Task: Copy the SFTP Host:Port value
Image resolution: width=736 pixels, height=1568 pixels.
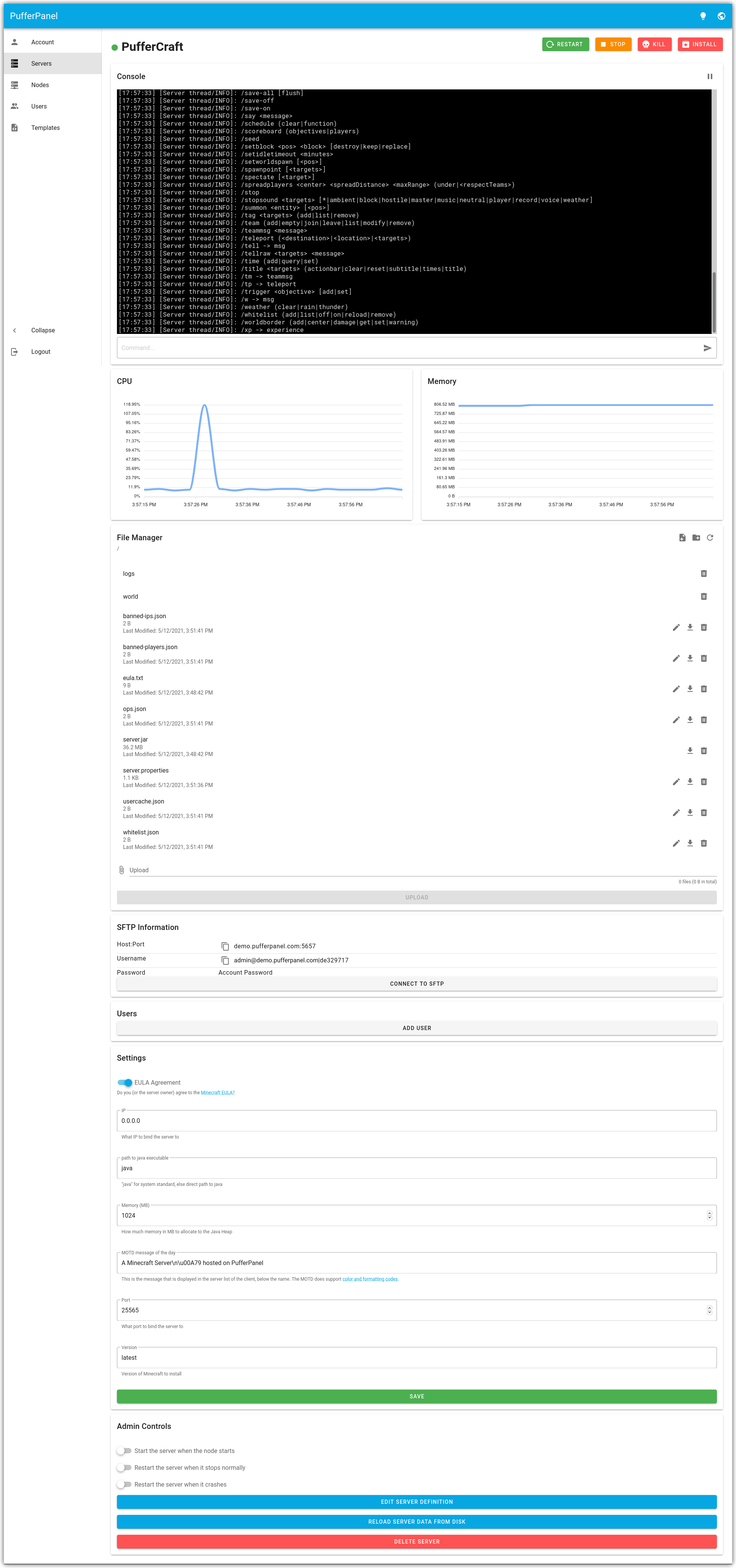Action: pos(225,946)
